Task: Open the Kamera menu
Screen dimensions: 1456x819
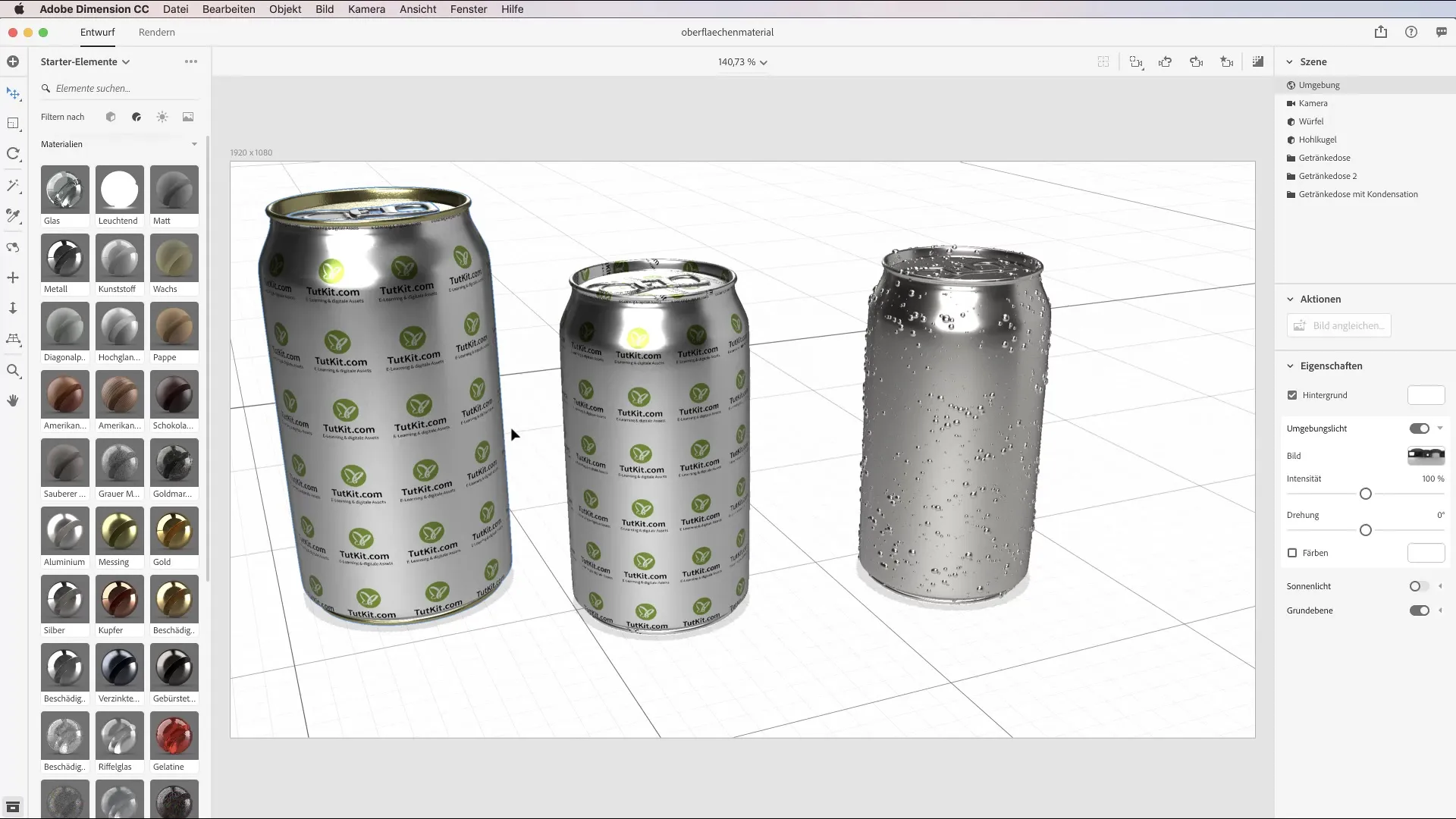Action: [x=366, y=9]
